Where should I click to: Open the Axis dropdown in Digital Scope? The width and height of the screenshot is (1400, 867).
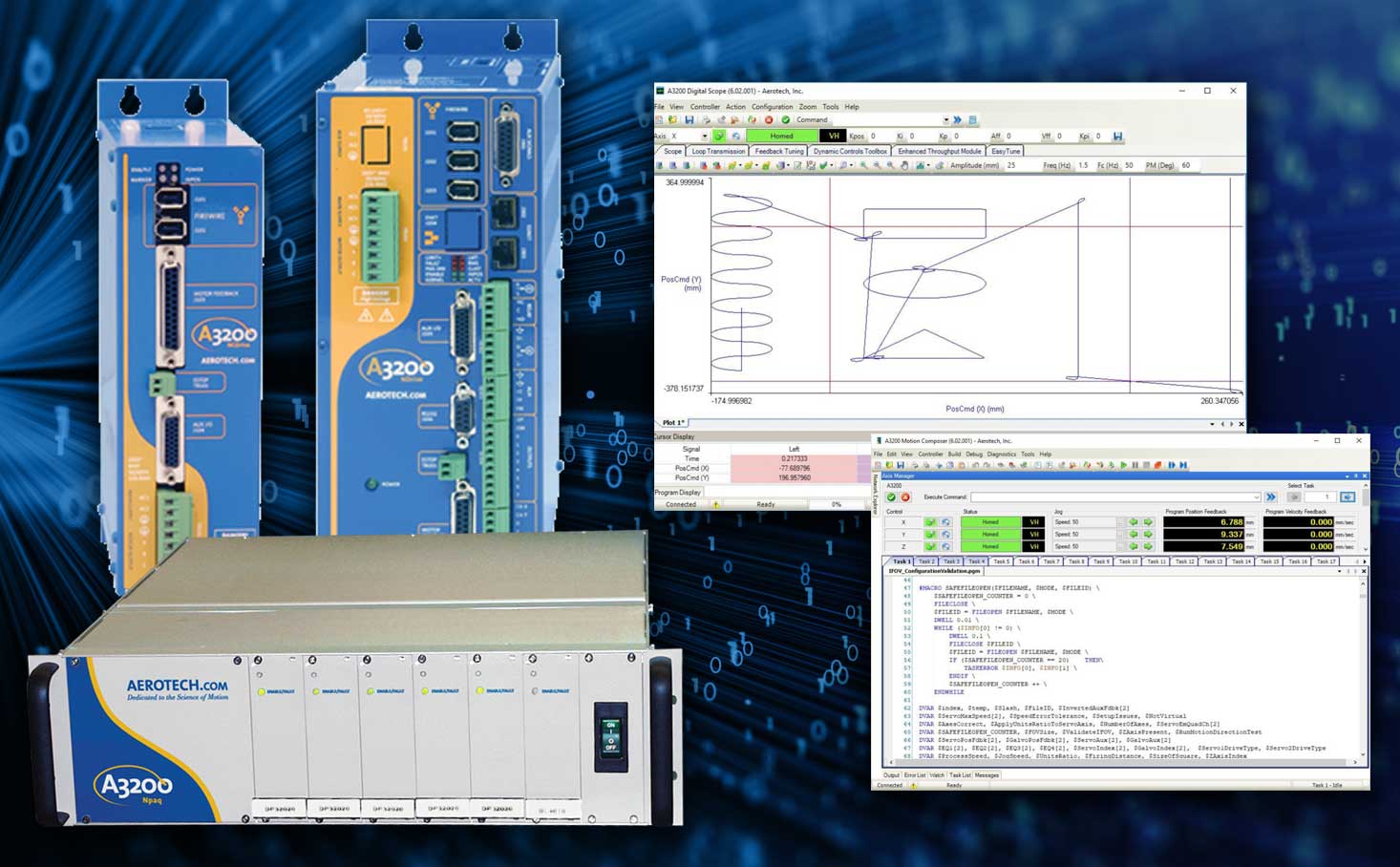(x=705, y=136)
